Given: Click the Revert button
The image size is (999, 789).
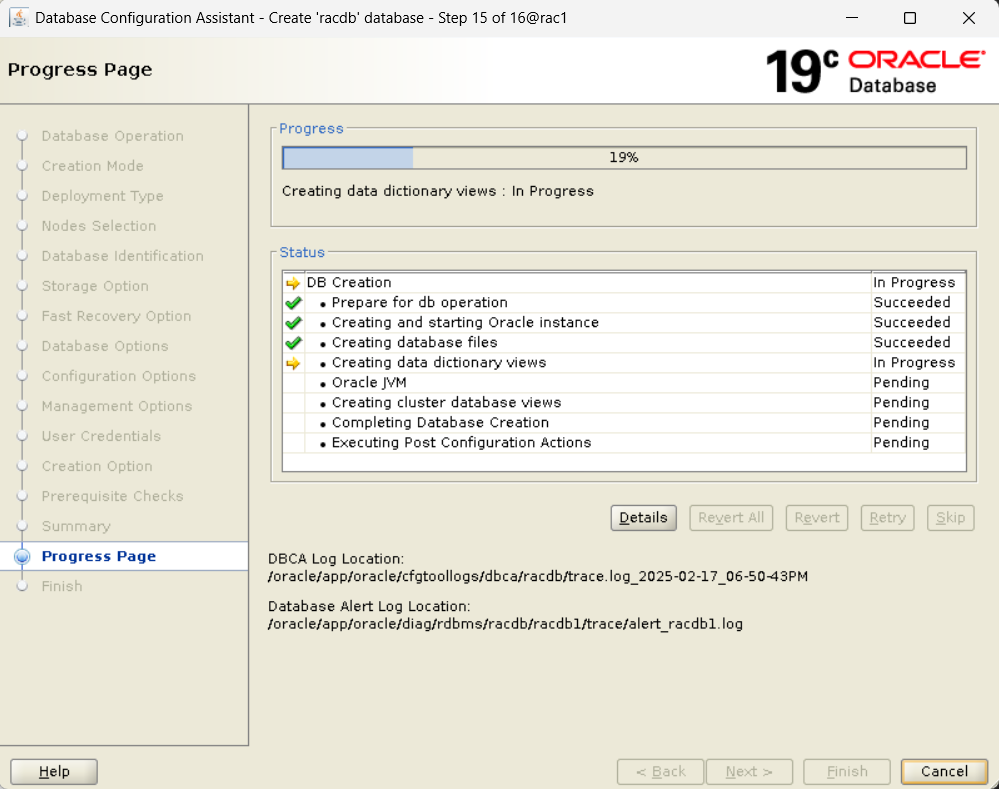Looking at the screenshot, I should point(817,518).
